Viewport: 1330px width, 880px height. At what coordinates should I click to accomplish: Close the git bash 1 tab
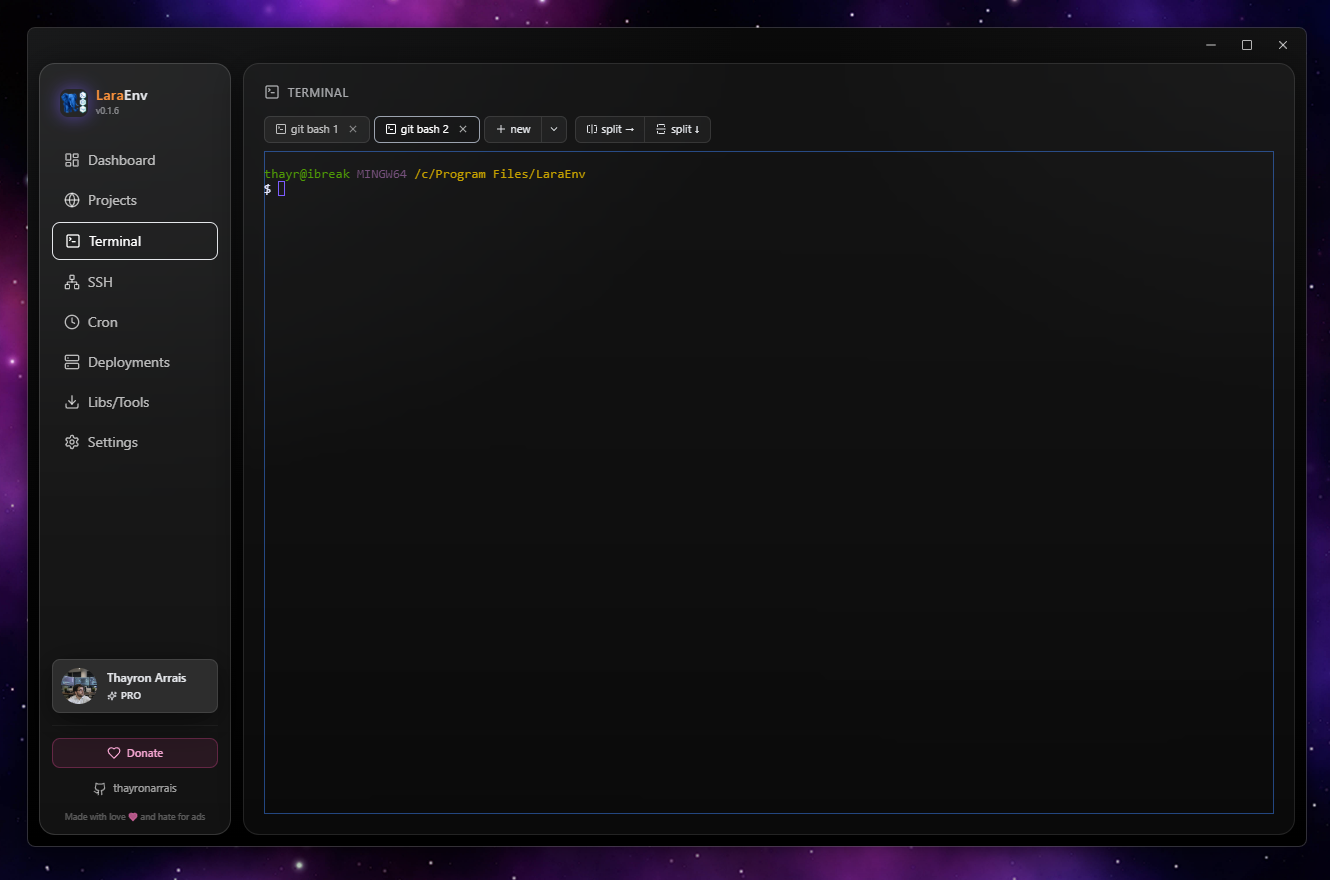[353, 129]
